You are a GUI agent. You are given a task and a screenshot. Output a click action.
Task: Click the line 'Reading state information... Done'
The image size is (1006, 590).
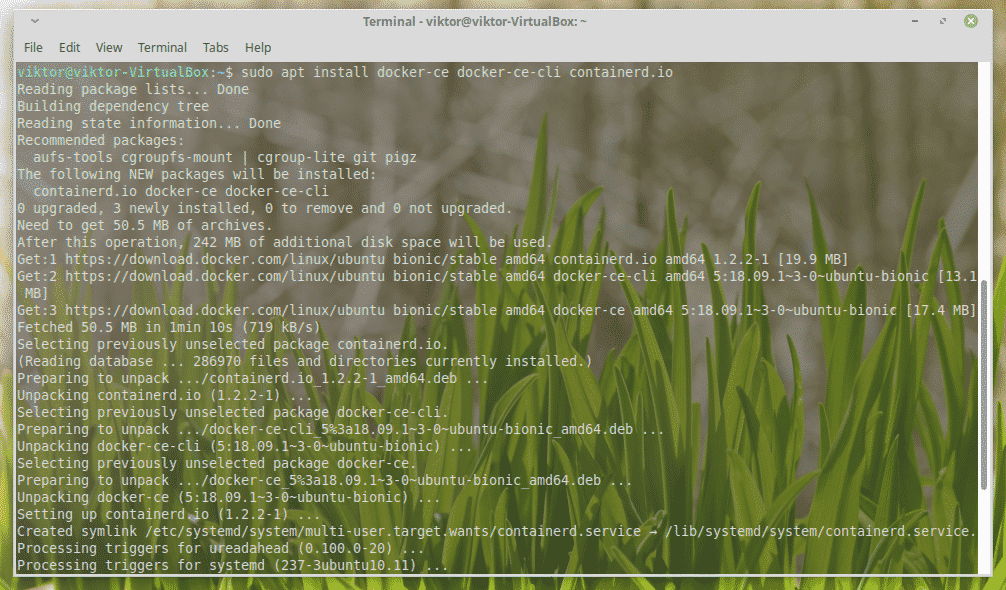149,123
